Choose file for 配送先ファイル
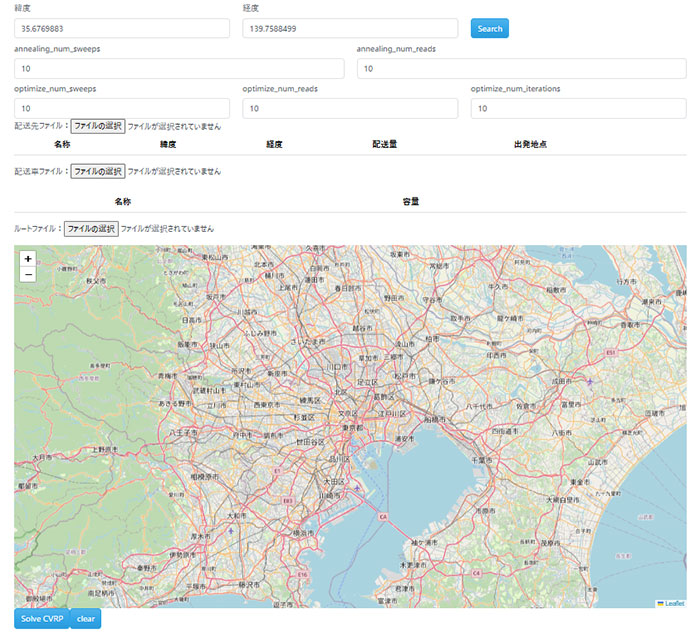 click(97, 127)
